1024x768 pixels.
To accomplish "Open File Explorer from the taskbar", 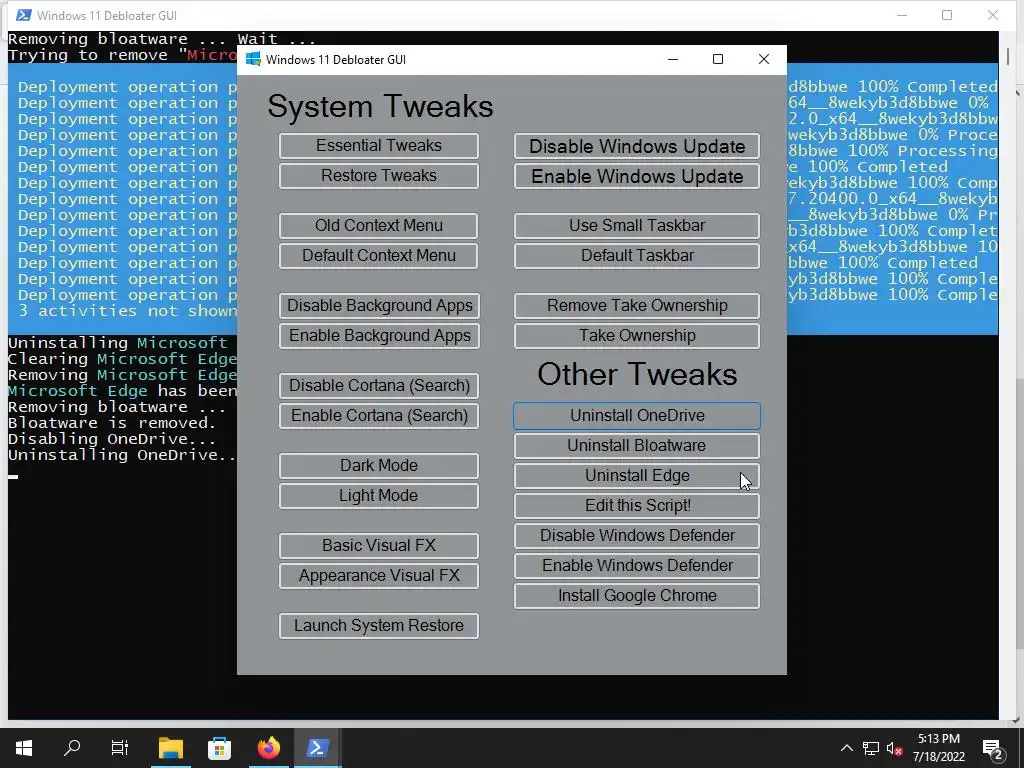I will point(170,748).
